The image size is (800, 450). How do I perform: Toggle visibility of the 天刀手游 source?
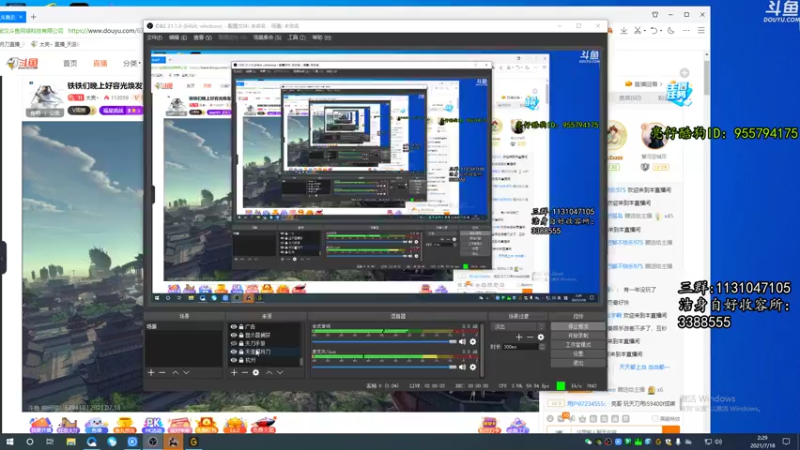pos(234,343)
